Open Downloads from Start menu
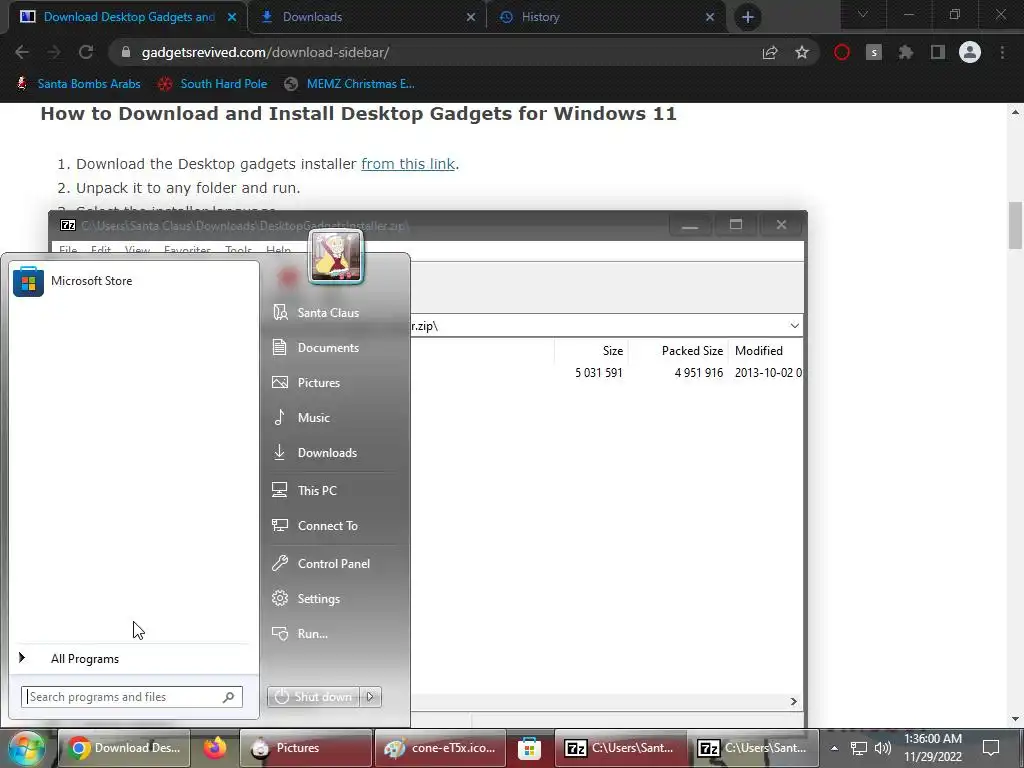The image size is (1024, 768). click(x=327, y=453)
